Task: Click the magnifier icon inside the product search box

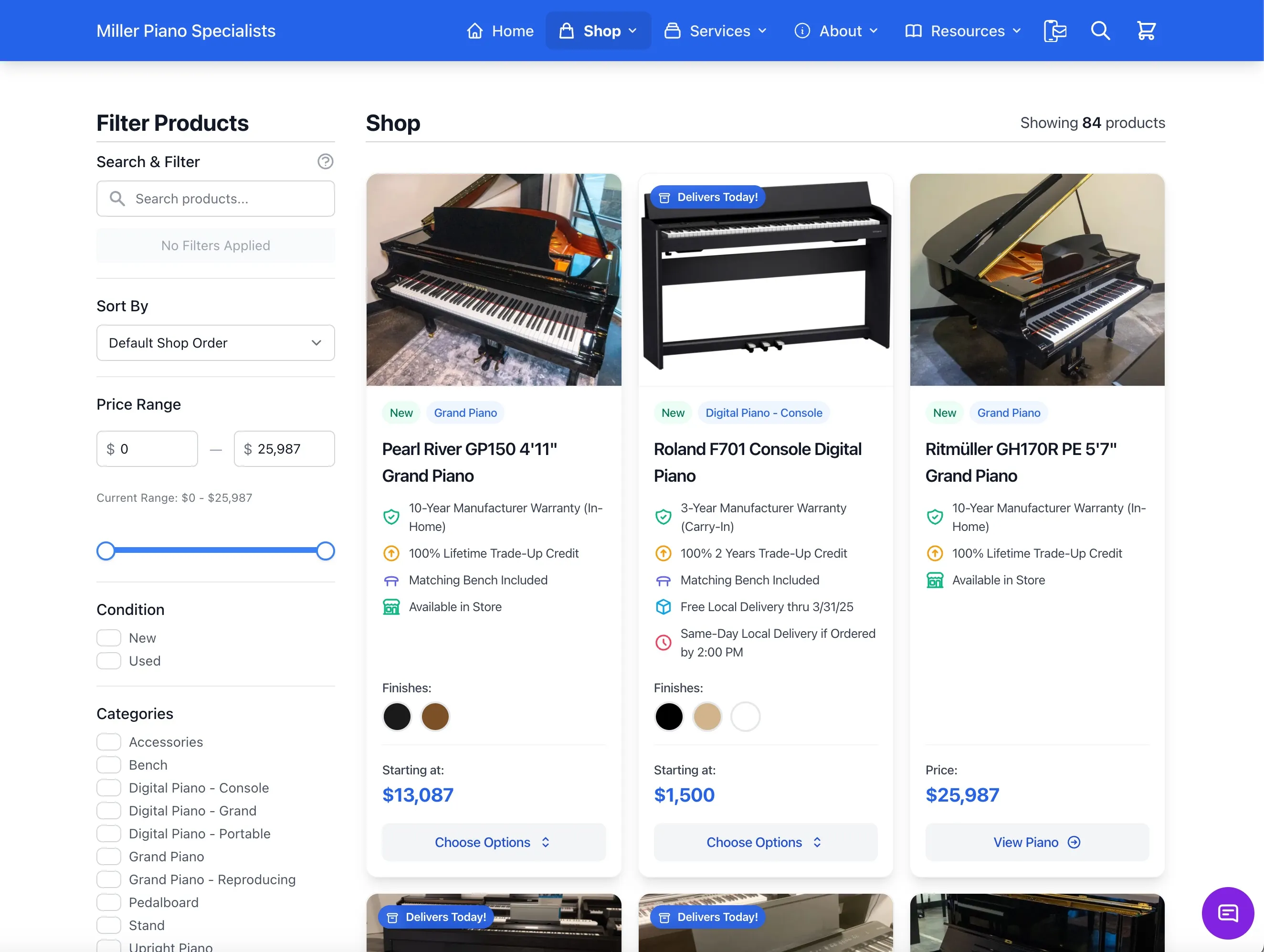Action: [x=117, y=198]
